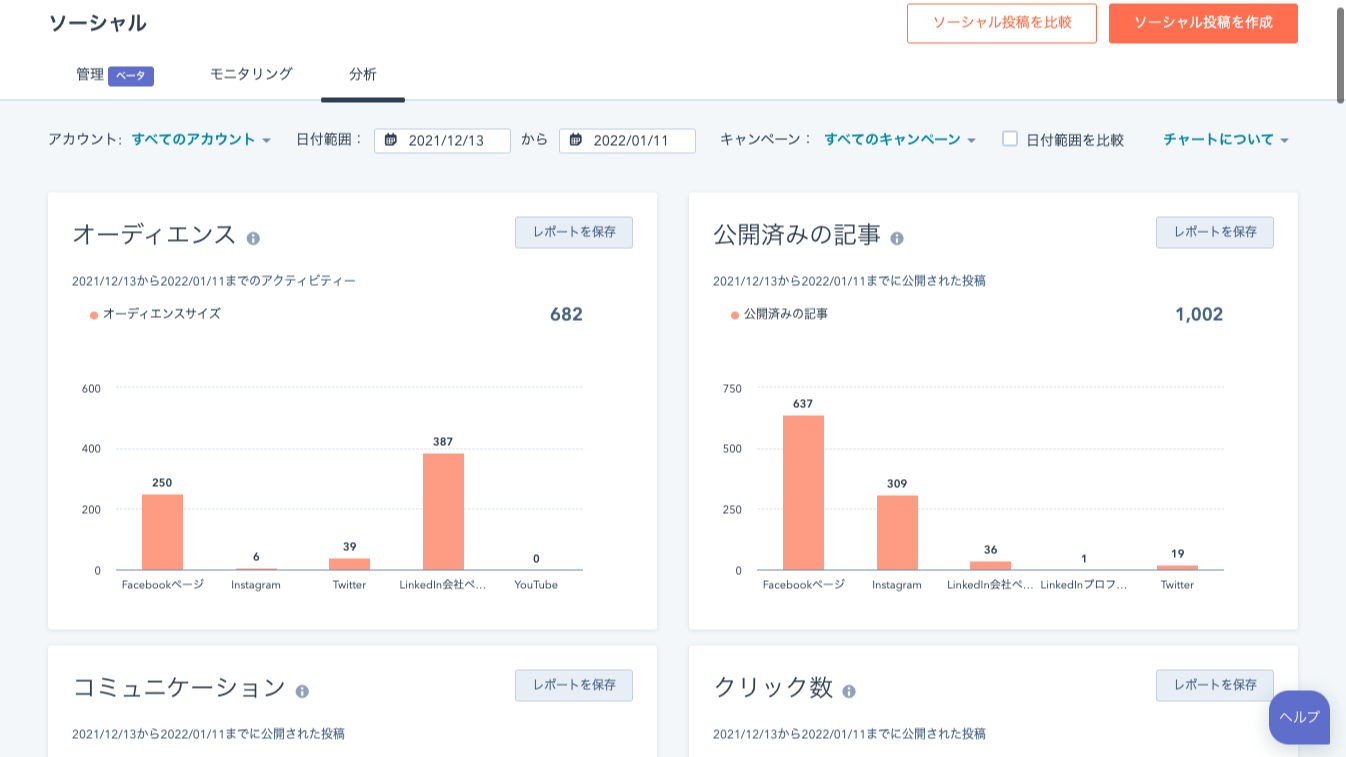Screen dimensions: 1346x757
Task: Save the クリック数 report via レポートを保存
Action: 1214,685
